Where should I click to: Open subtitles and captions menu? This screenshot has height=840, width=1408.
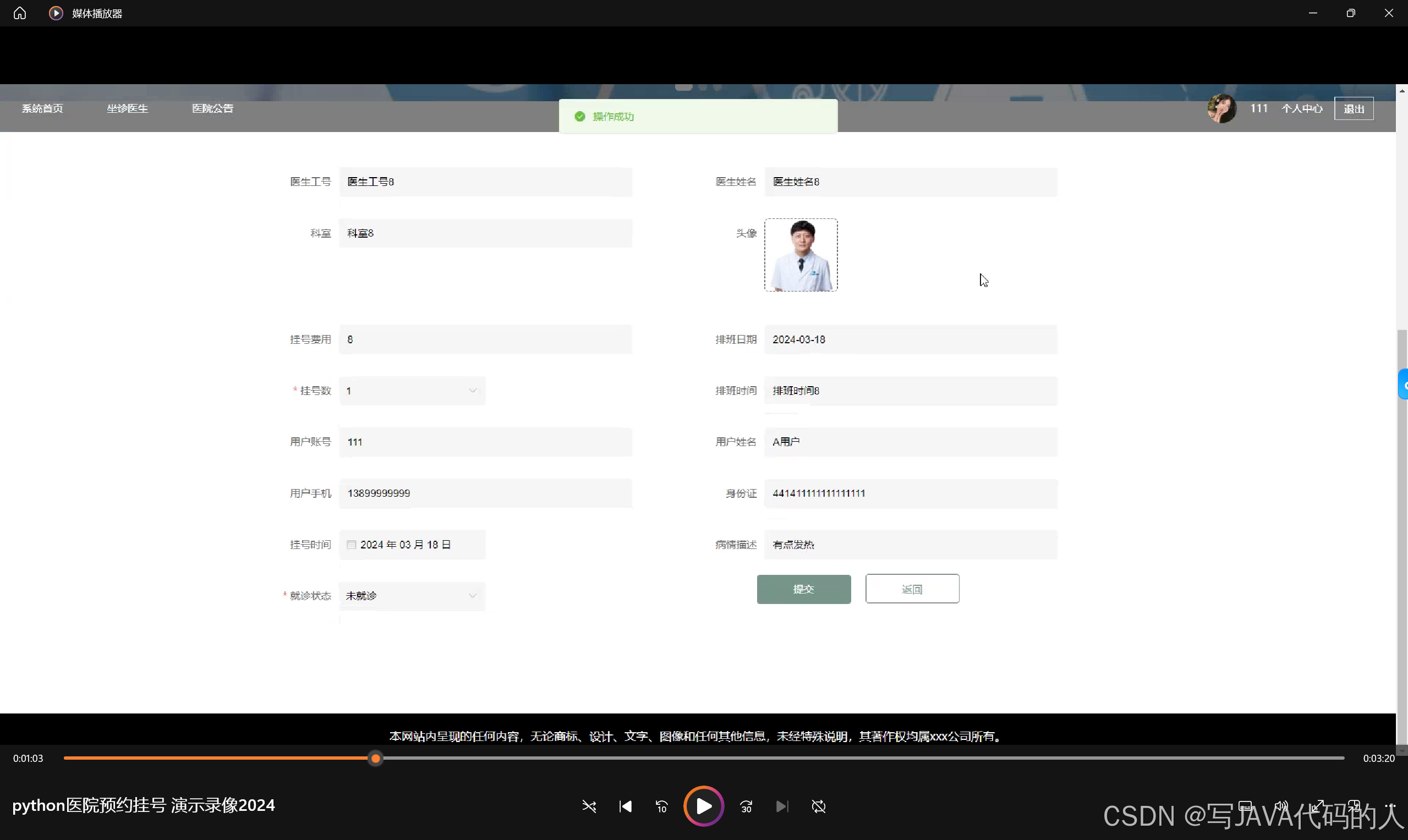point(1245,806)
